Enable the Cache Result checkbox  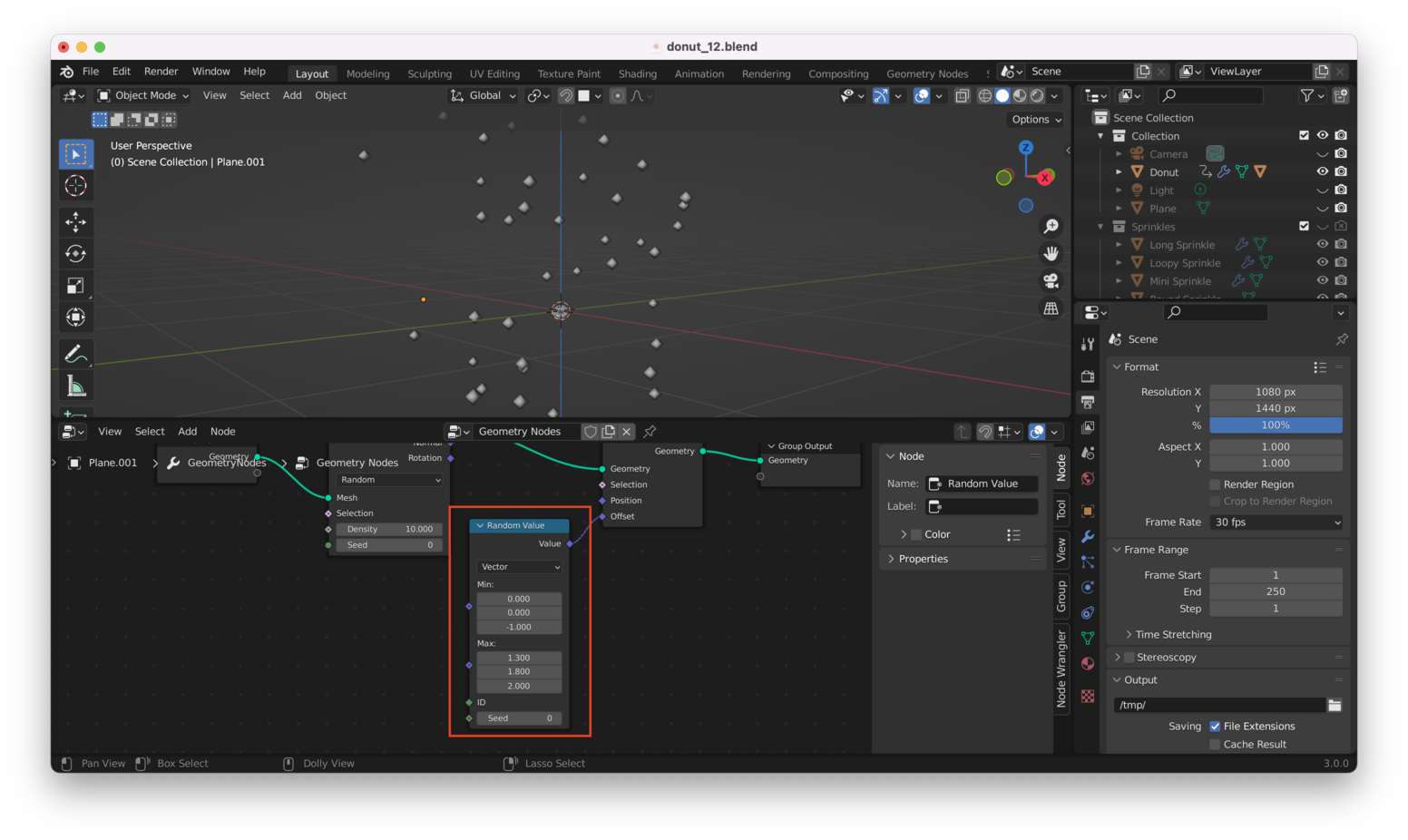[1216, 744]
